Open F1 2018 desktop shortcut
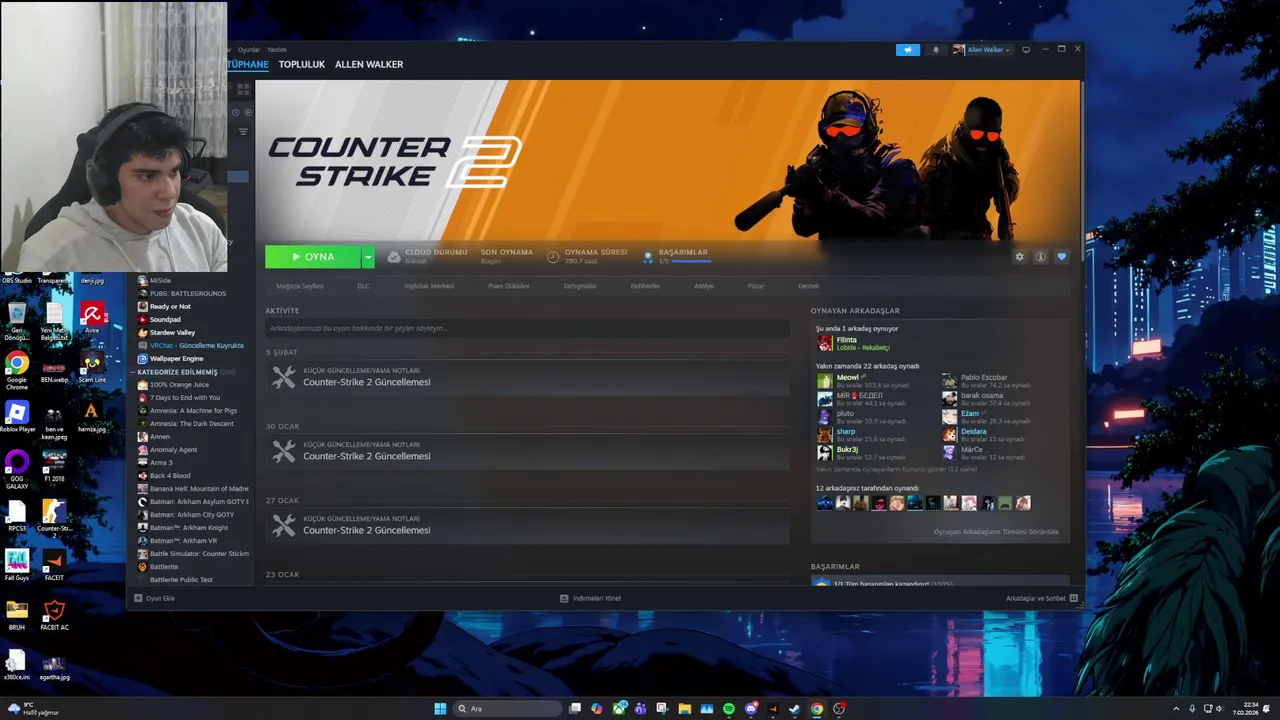Viewport: 1280px width, 720px height. [x=54, y=466]
